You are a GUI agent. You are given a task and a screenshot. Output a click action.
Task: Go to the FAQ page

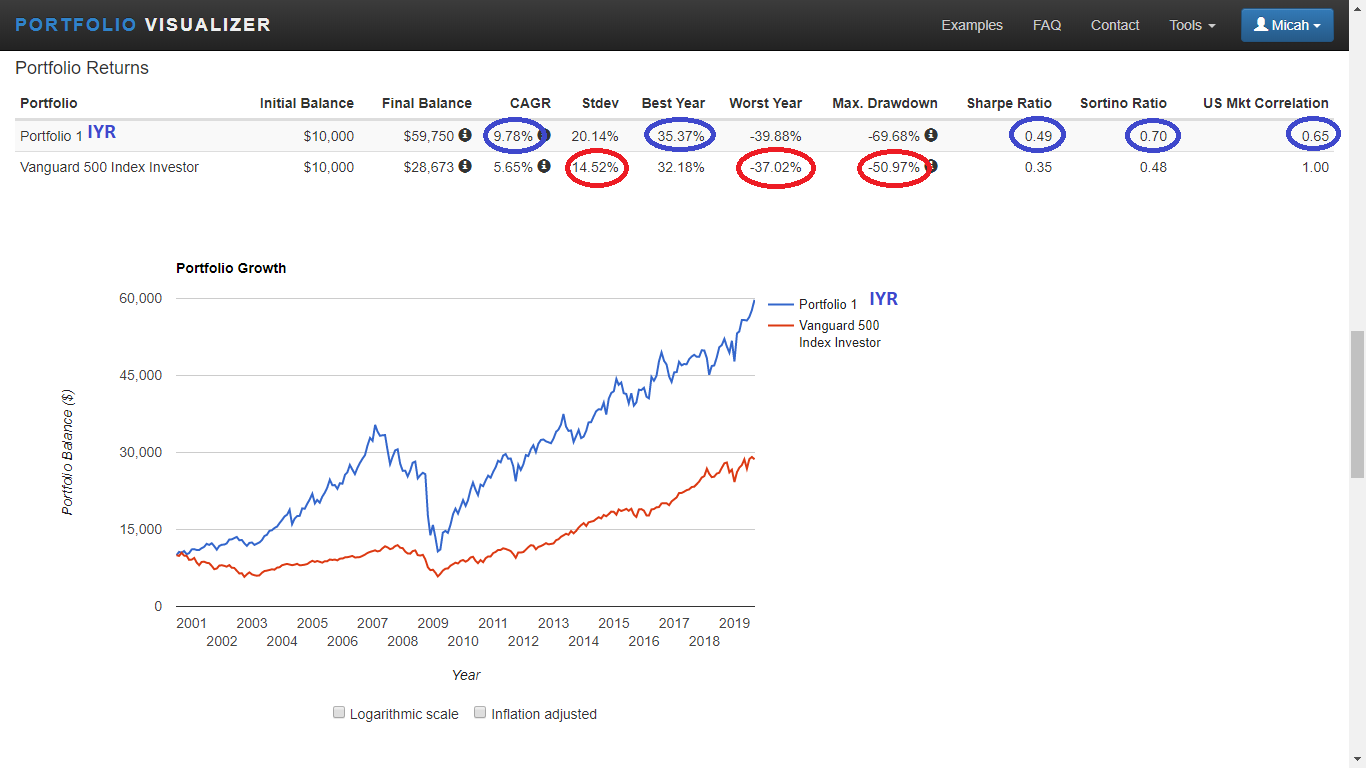pos(1047,25)
